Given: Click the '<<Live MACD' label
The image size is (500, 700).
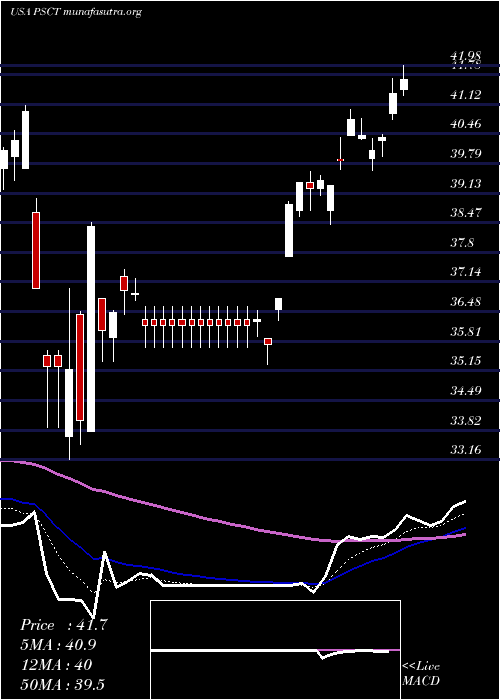Looking at the screenshot, I should [x=421, y=673].
